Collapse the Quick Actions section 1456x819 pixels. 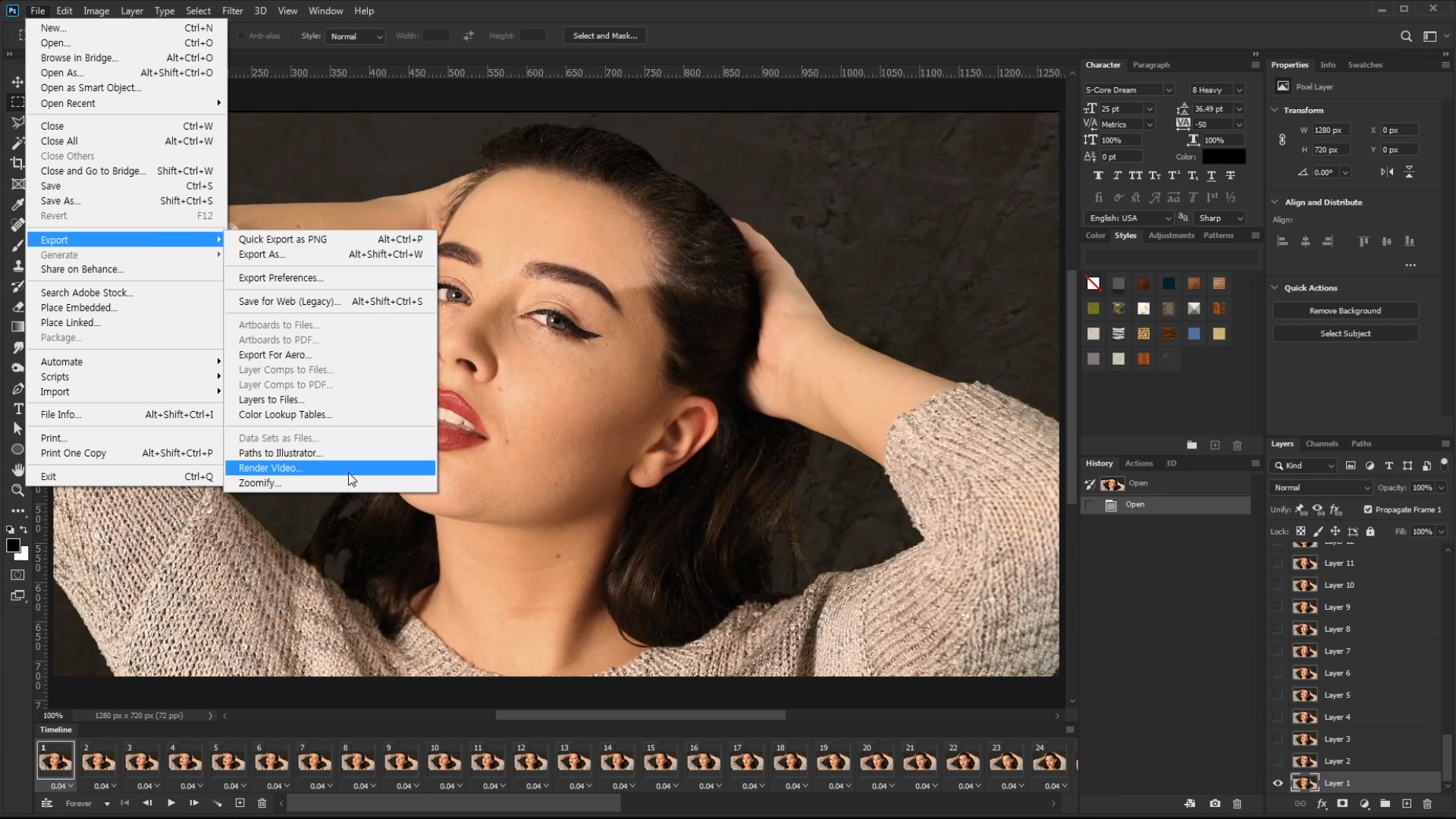(1275, 288)
